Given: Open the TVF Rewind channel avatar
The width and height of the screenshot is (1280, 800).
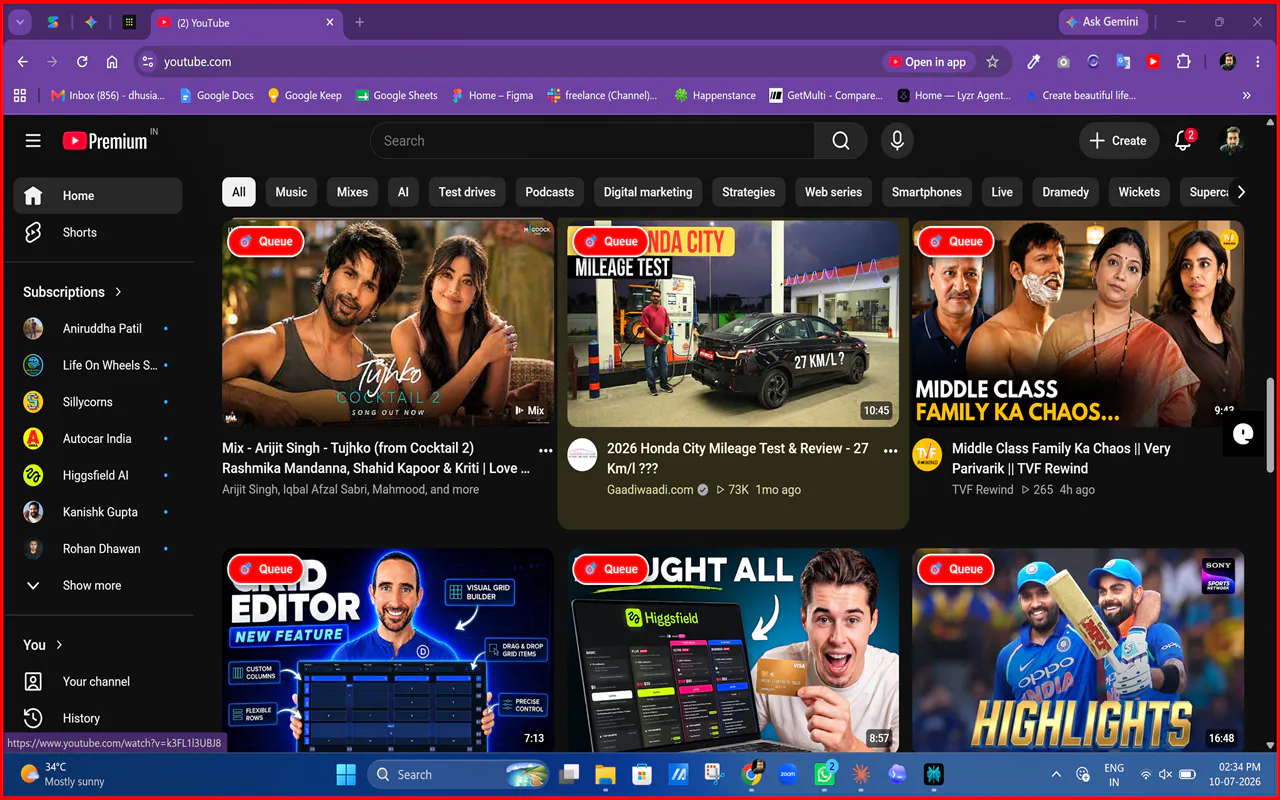Looking at the screenshot, I should 927,454.
